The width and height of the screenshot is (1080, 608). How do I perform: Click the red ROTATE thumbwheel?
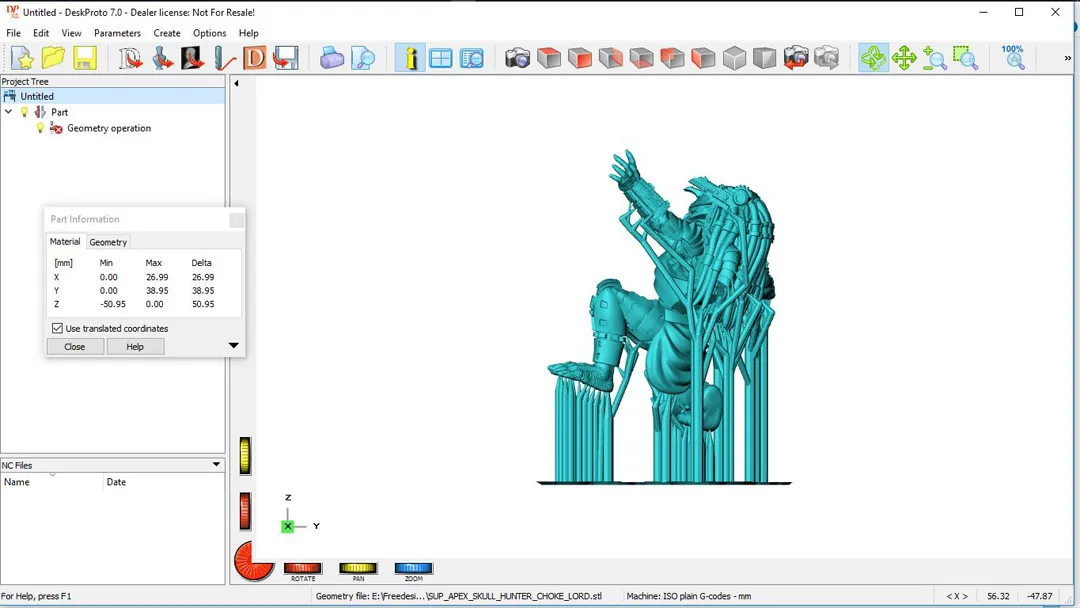coord(302,568)
